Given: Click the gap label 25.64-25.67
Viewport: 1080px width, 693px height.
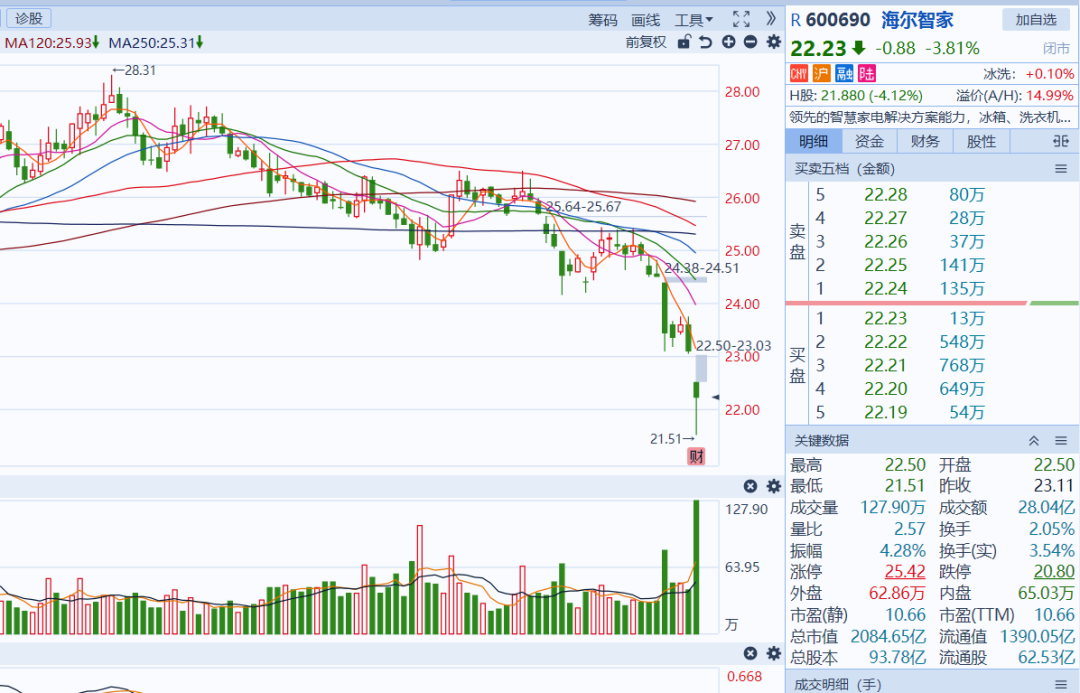Looking at the screenshot, I should 583,207.
